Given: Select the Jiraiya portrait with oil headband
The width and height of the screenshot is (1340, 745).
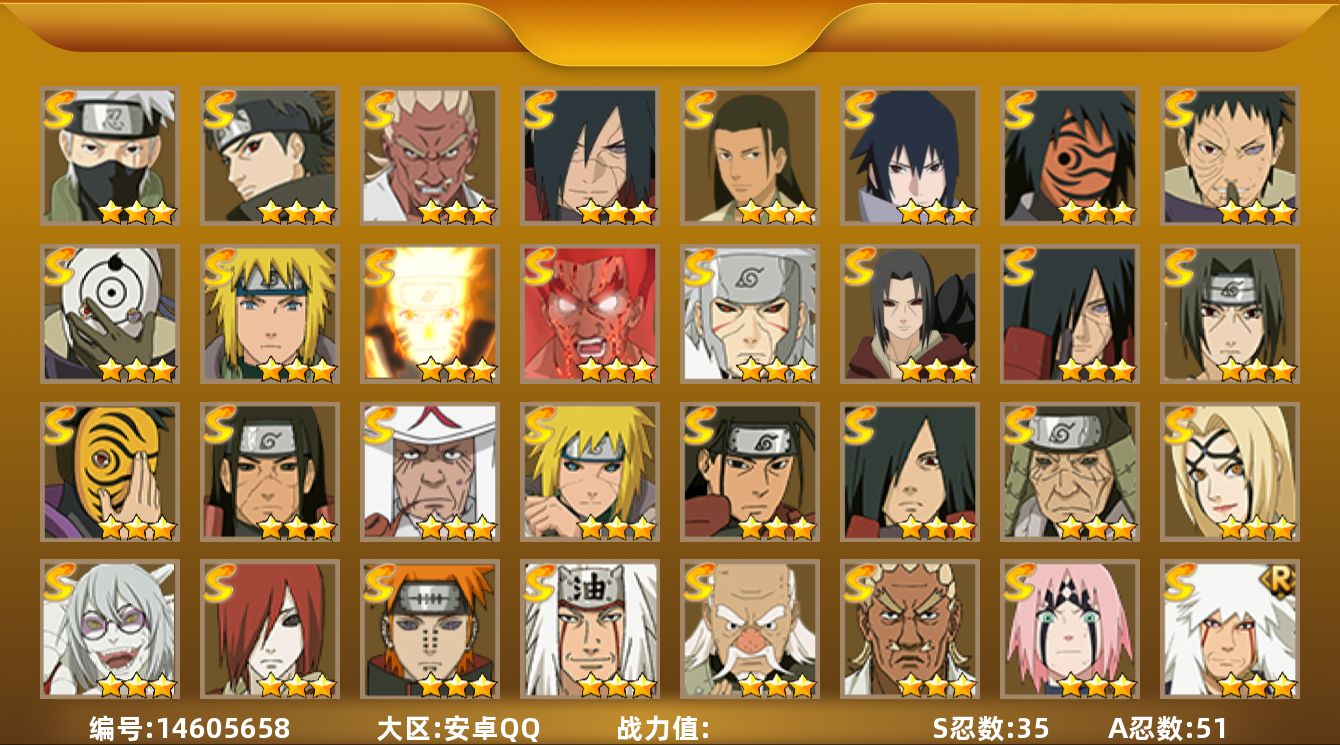Looking at the screenshot, I should click(x=589, y=629).
